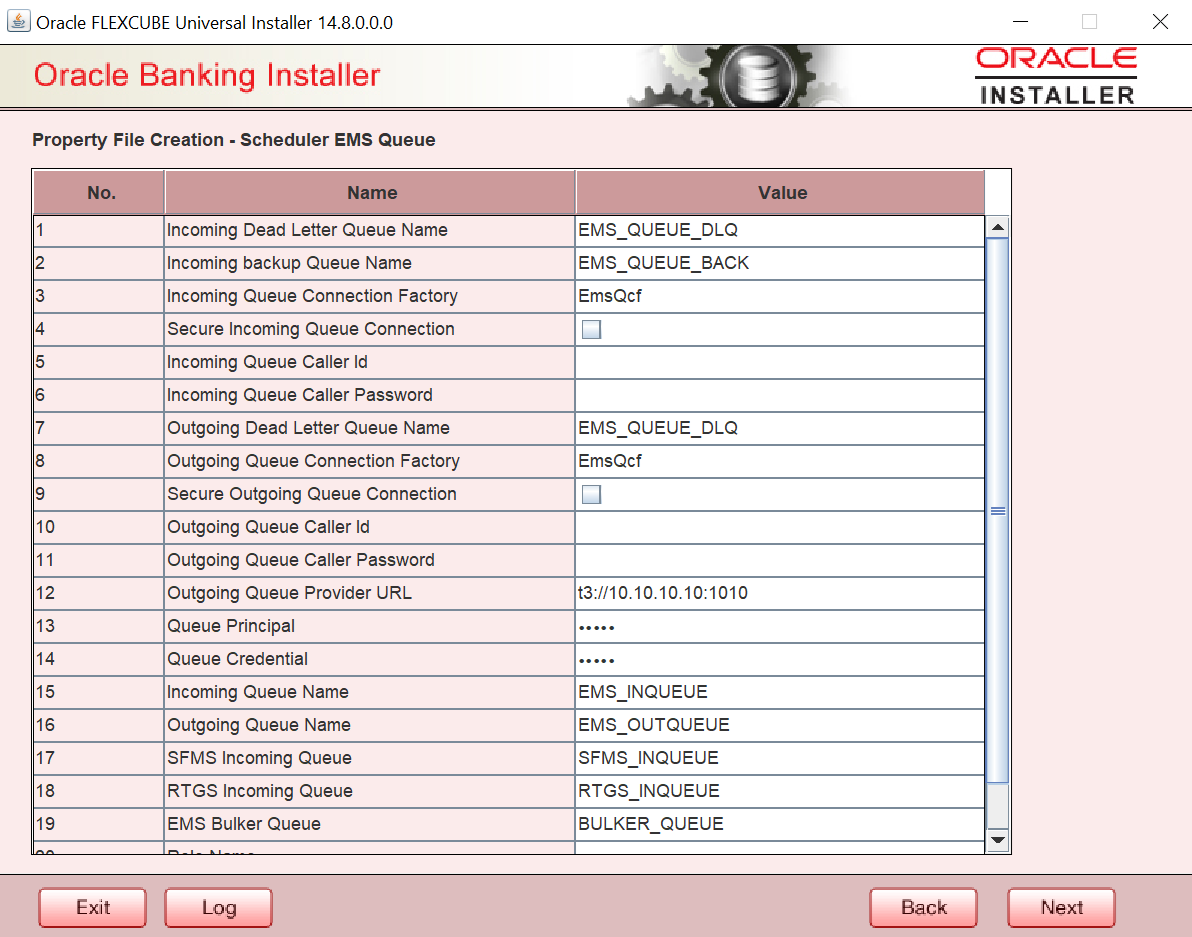Edit the SFMS_INQUEUE value field
Screen dimensions: 1192x937
[780, 758]
